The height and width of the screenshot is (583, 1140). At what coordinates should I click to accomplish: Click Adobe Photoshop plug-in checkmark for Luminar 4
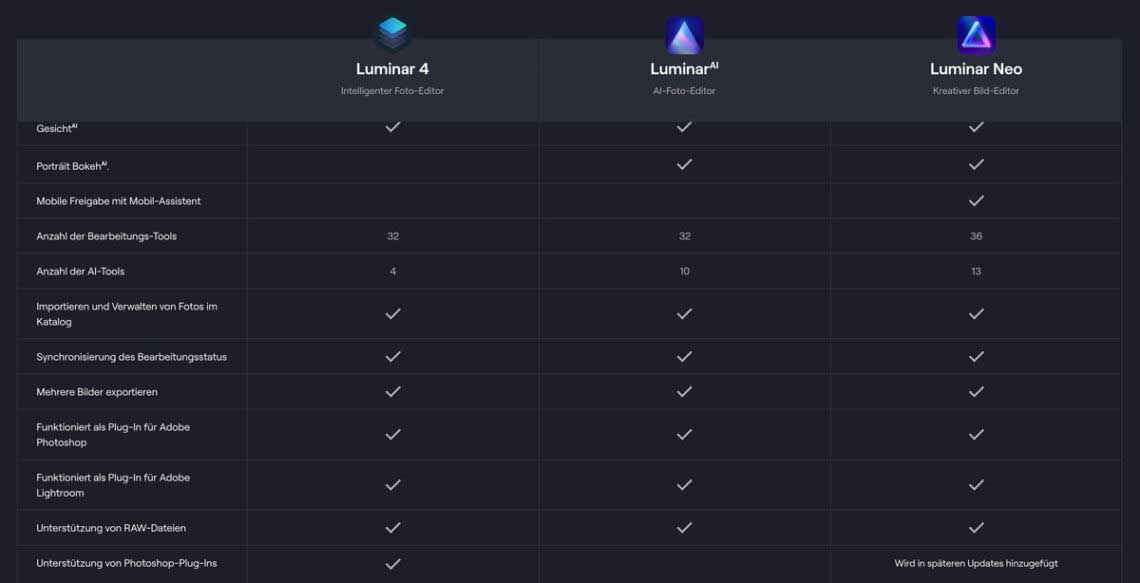pos(393,434)
